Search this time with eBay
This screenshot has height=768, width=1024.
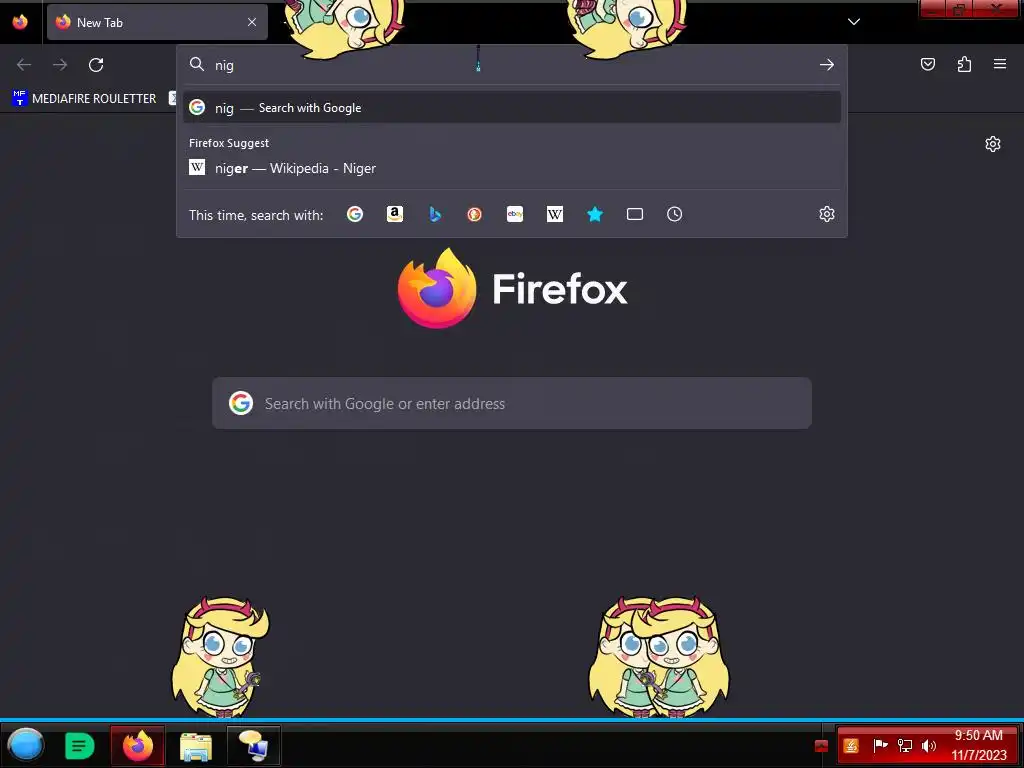click(515, 214)
